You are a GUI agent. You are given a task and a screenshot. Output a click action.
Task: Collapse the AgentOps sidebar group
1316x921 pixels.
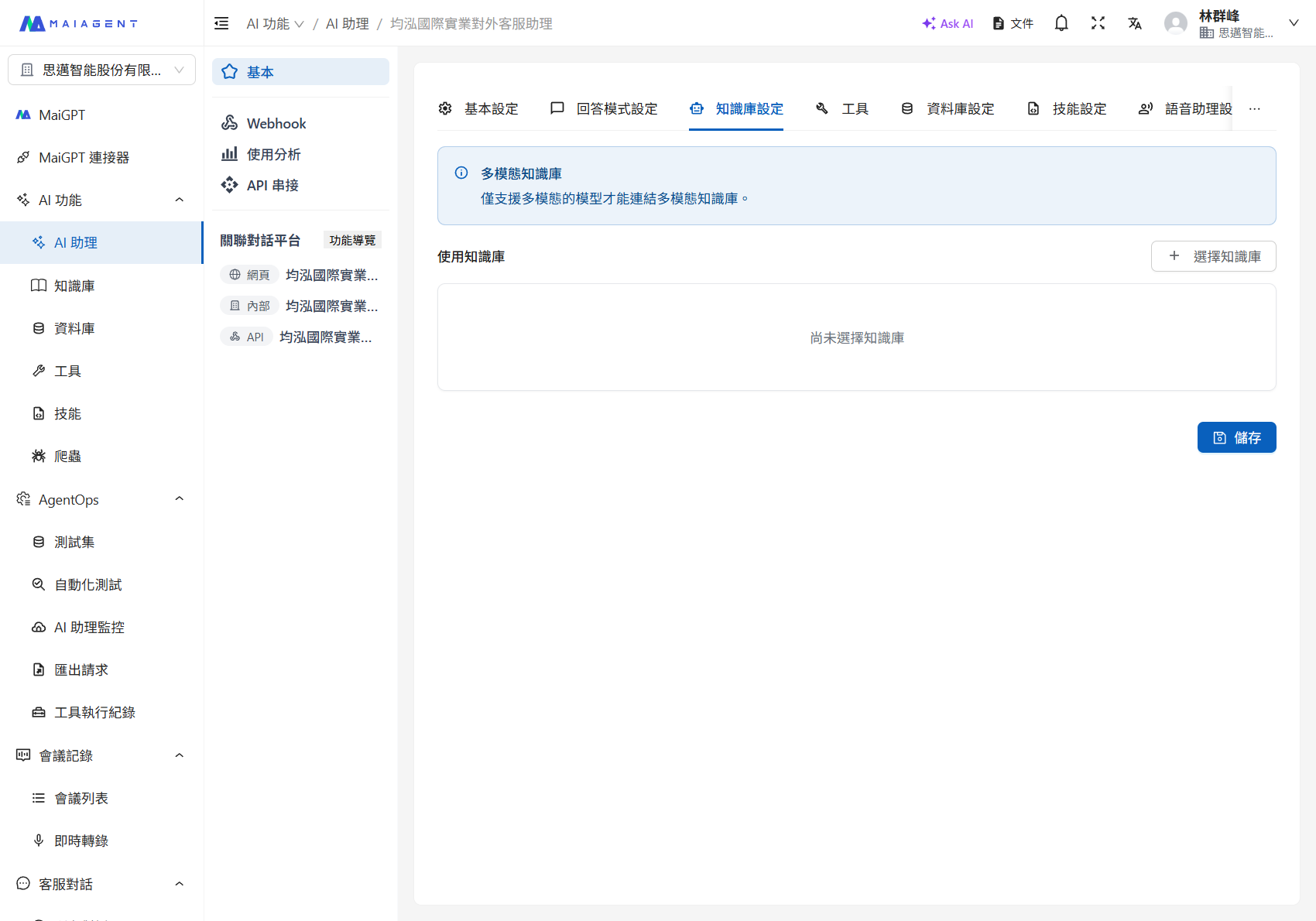[179, 499]
